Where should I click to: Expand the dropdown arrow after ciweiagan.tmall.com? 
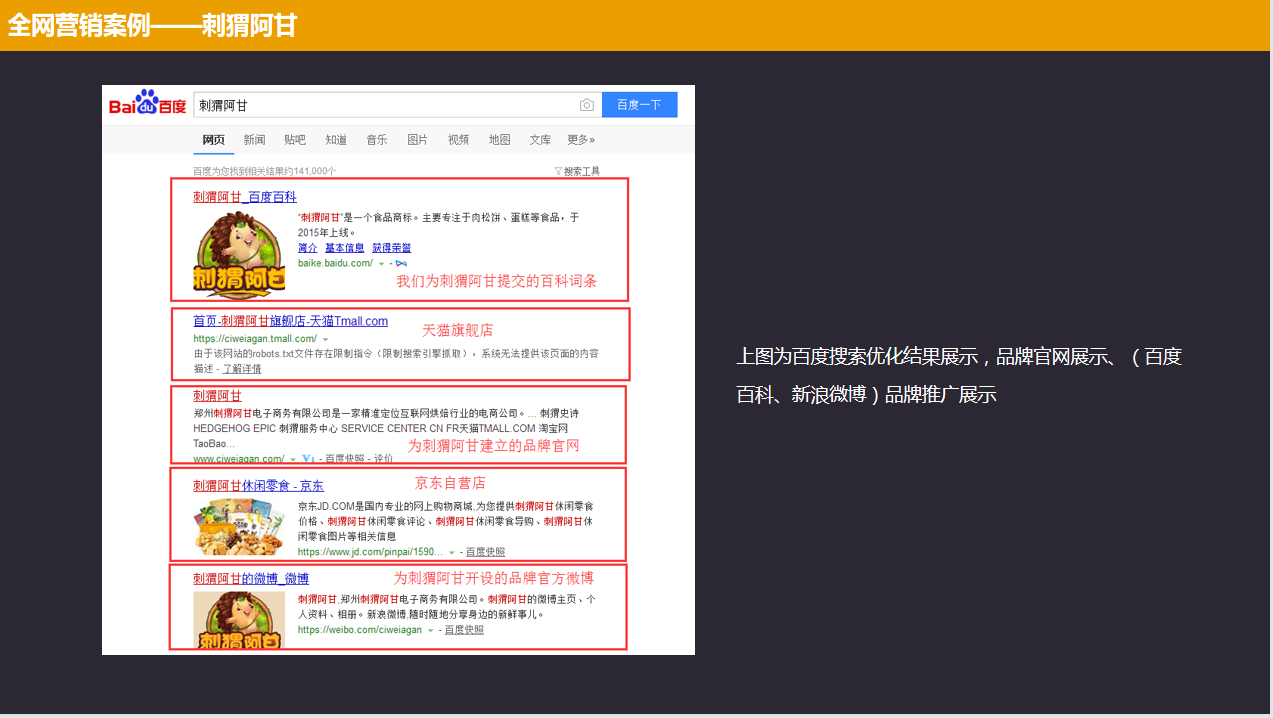[326, 340]
